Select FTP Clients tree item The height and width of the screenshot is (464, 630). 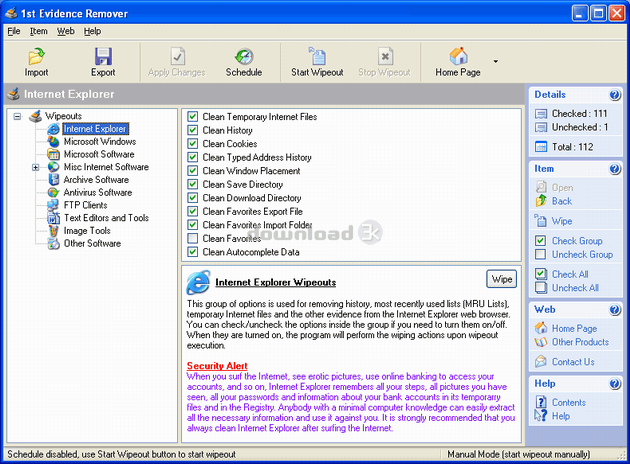pyautogui.click(x=86, y=205)
